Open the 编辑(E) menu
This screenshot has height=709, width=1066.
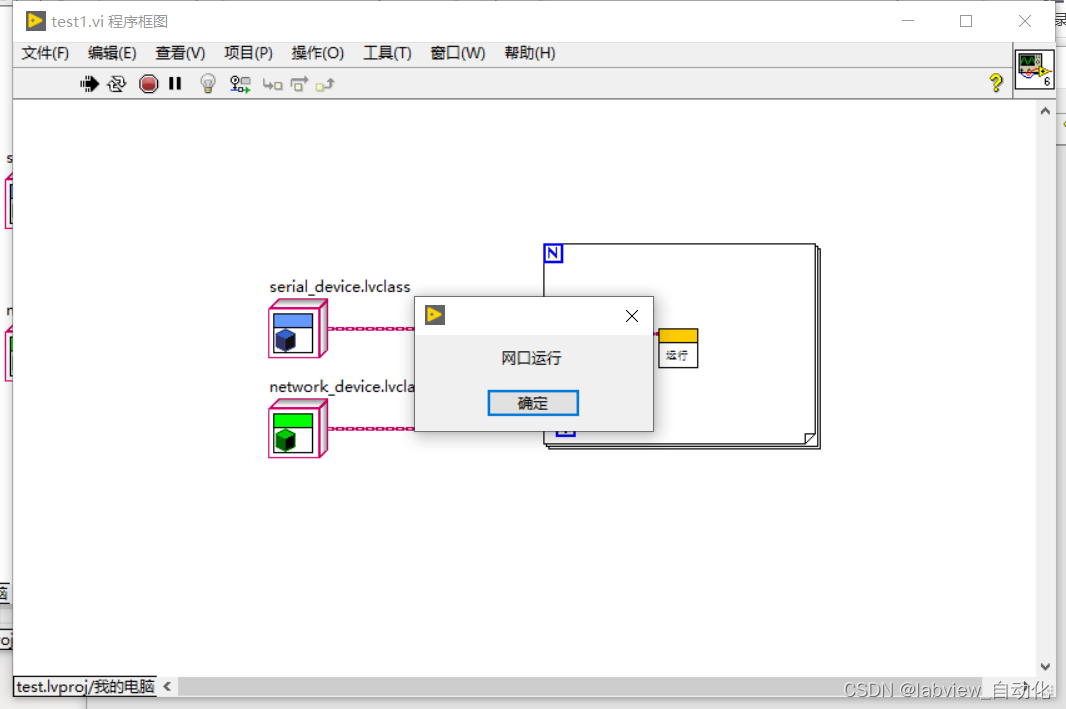coord(112,53)
